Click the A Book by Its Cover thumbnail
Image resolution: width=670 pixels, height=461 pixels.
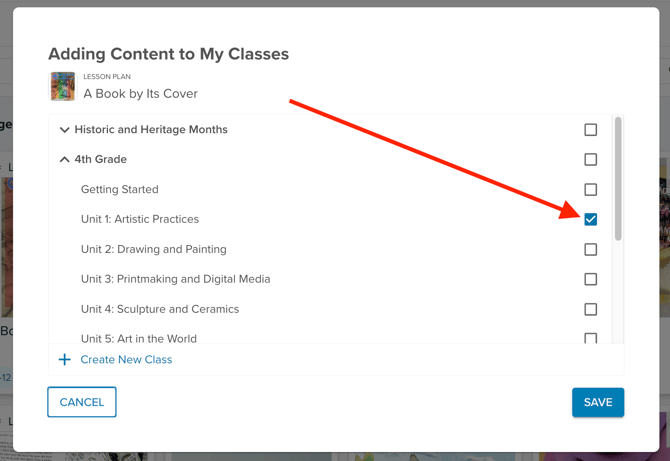(x=63, y=86)
